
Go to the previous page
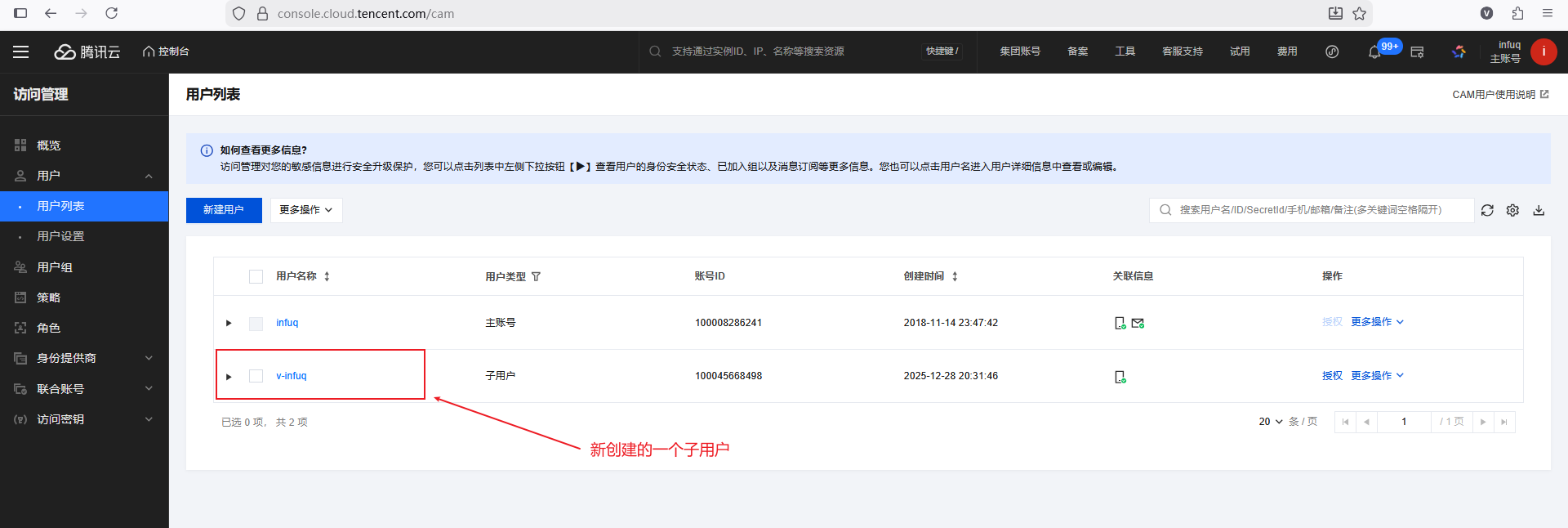click(1366, 422)
